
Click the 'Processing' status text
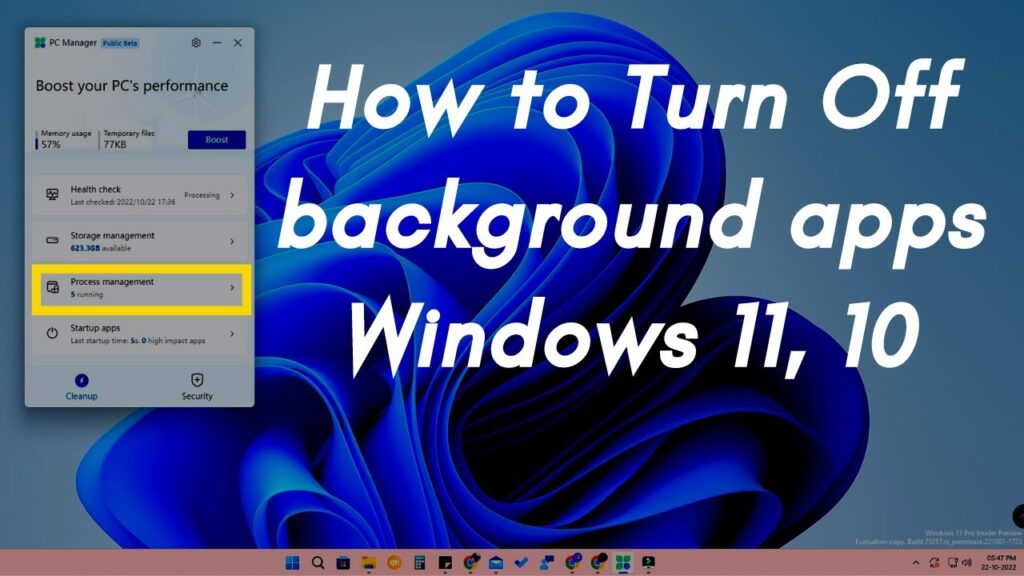(x=202, y=195)
